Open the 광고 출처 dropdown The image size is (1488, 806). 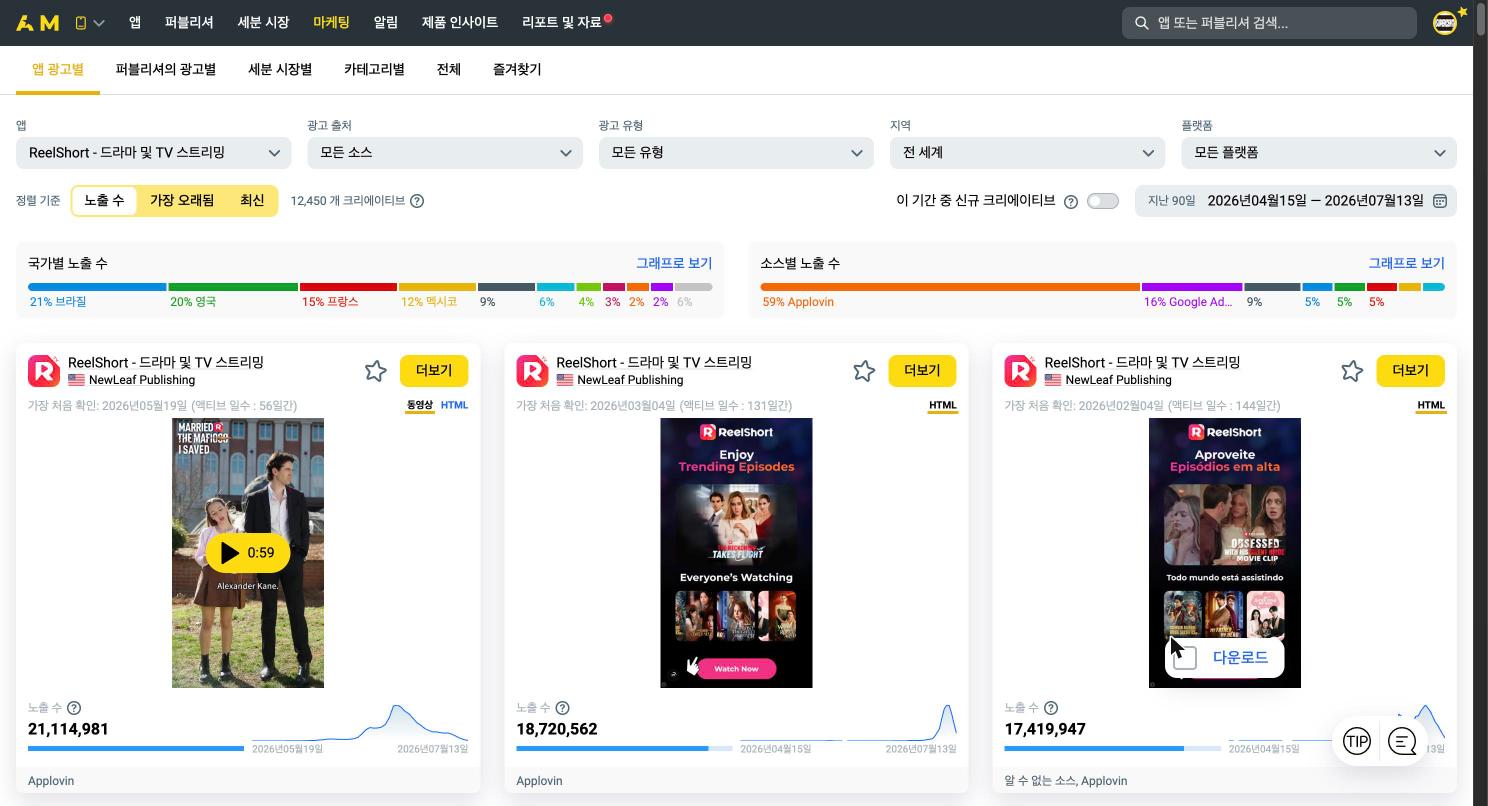[445, 153]
